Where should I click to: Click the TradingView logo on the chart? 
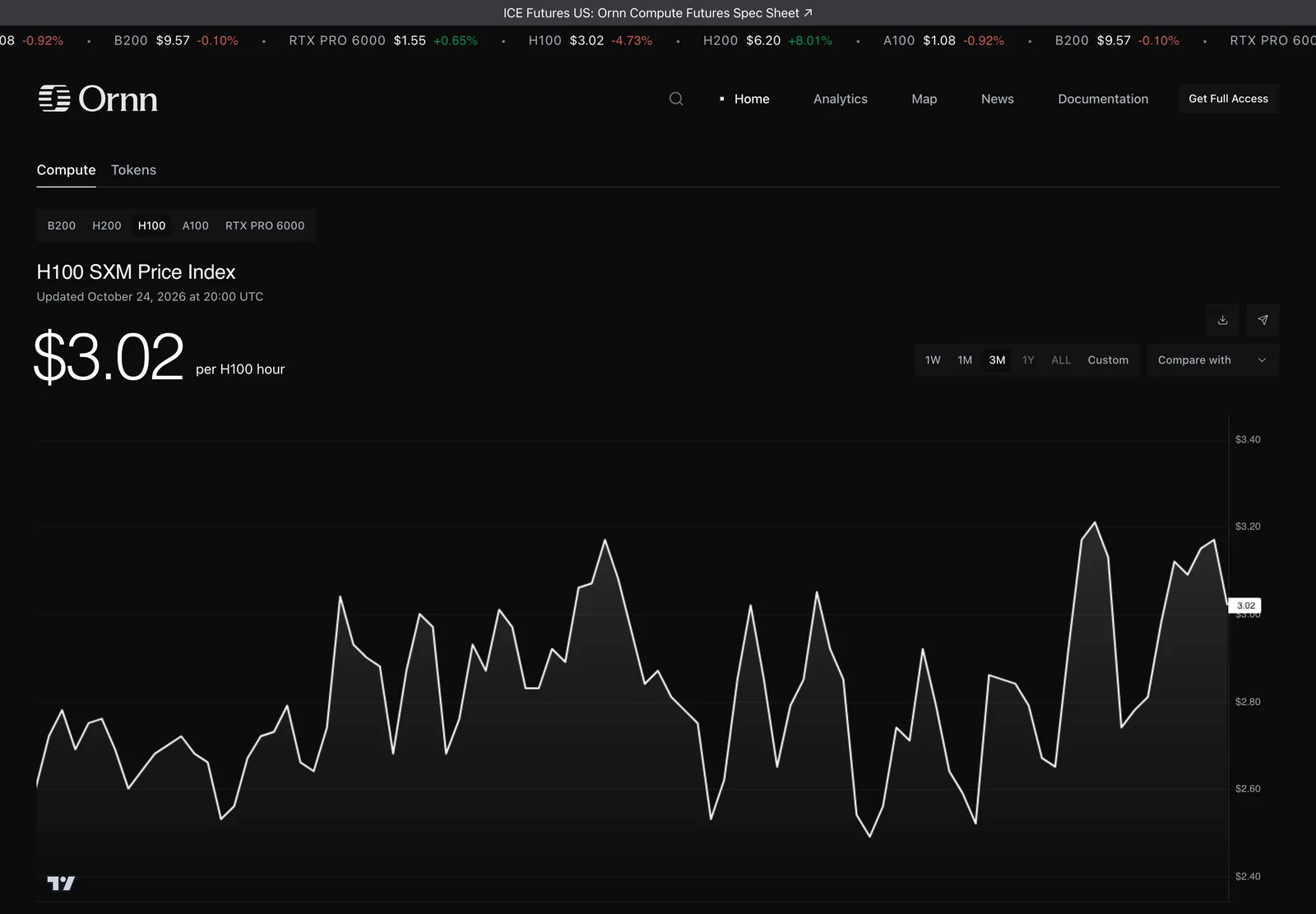click(x=61, y=883)
